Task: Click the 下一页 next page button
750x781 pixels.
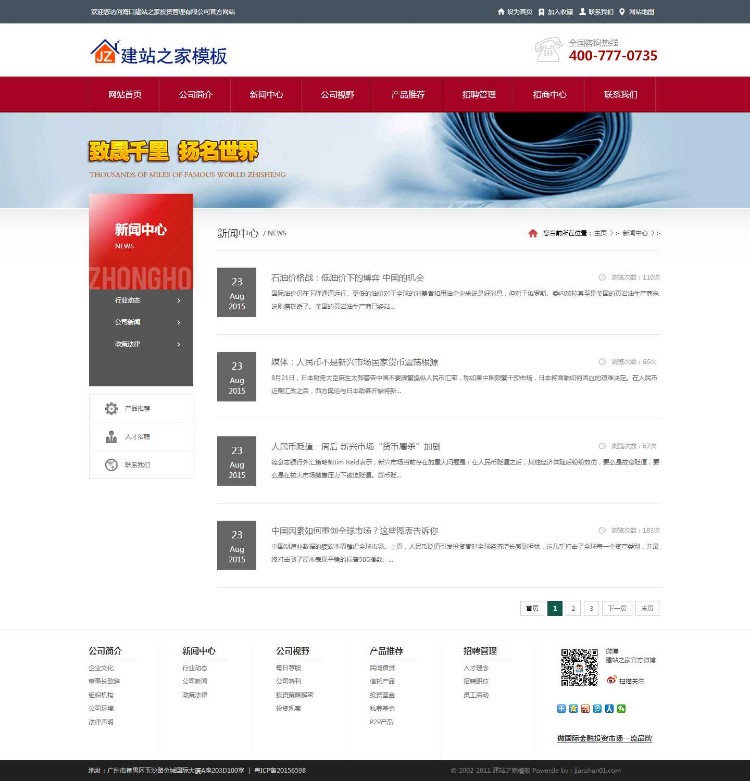Action: coord(617,608)
